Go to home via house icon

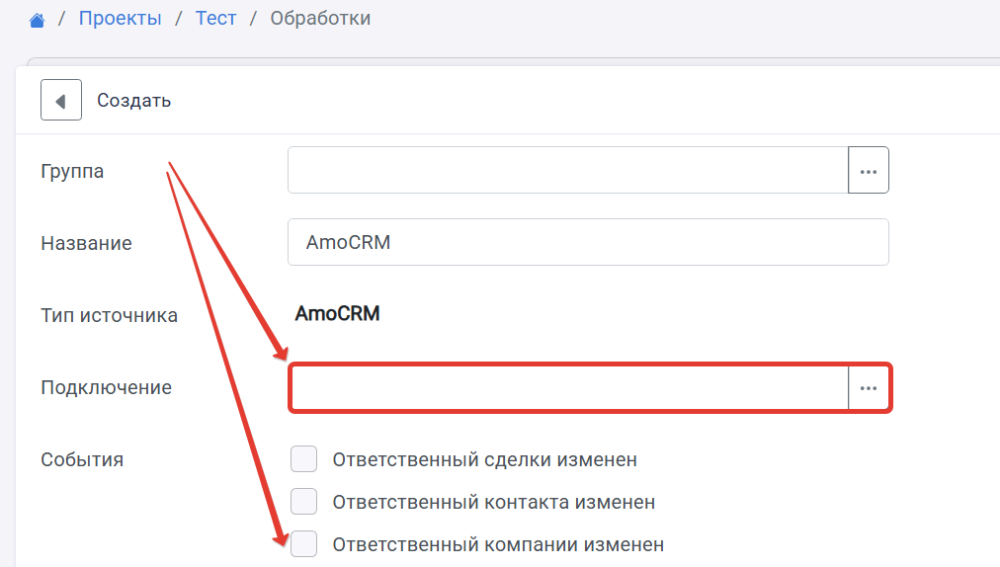coord(37,20)
